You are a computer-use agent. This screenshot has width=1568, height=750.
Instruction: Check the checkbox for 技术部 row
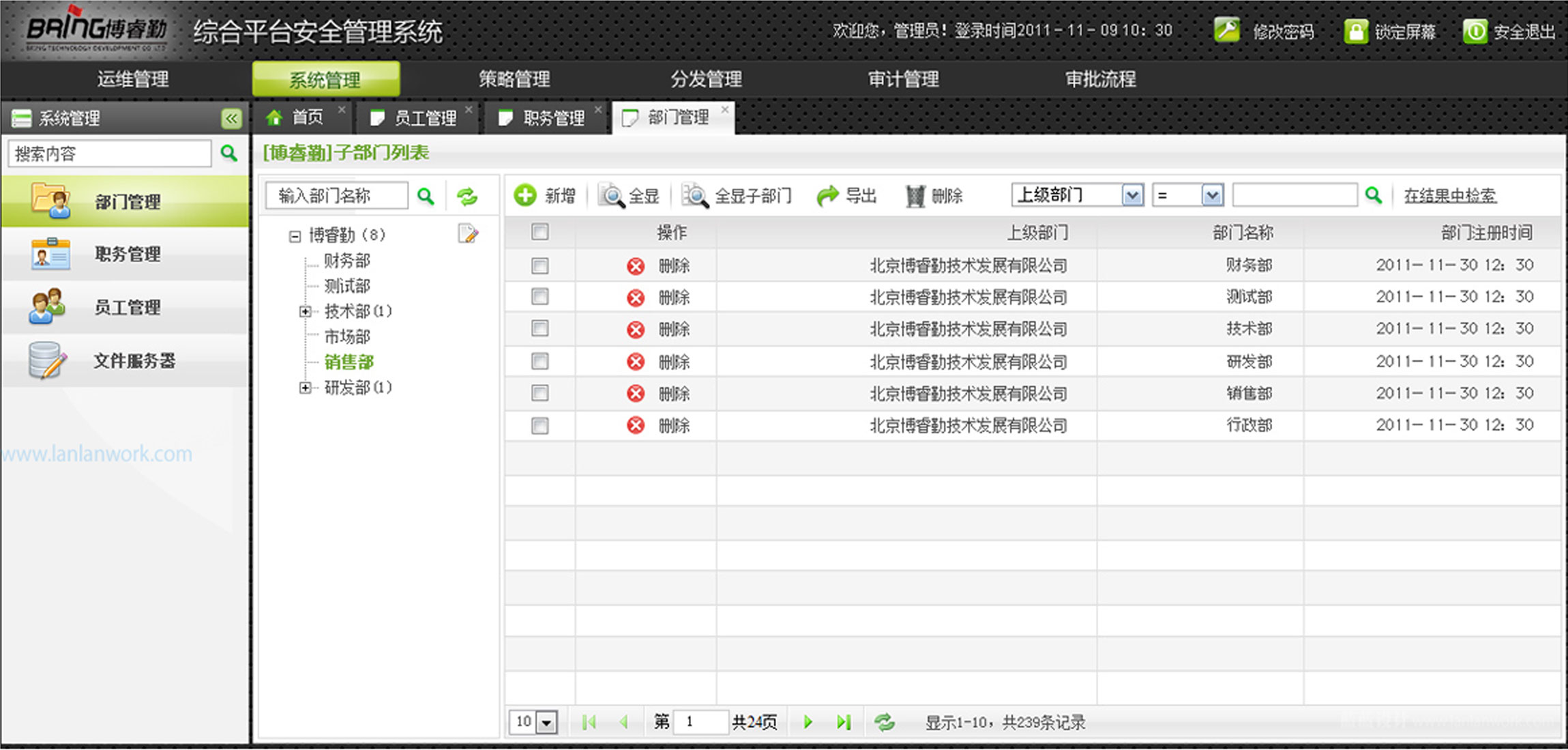coord(540,328)
